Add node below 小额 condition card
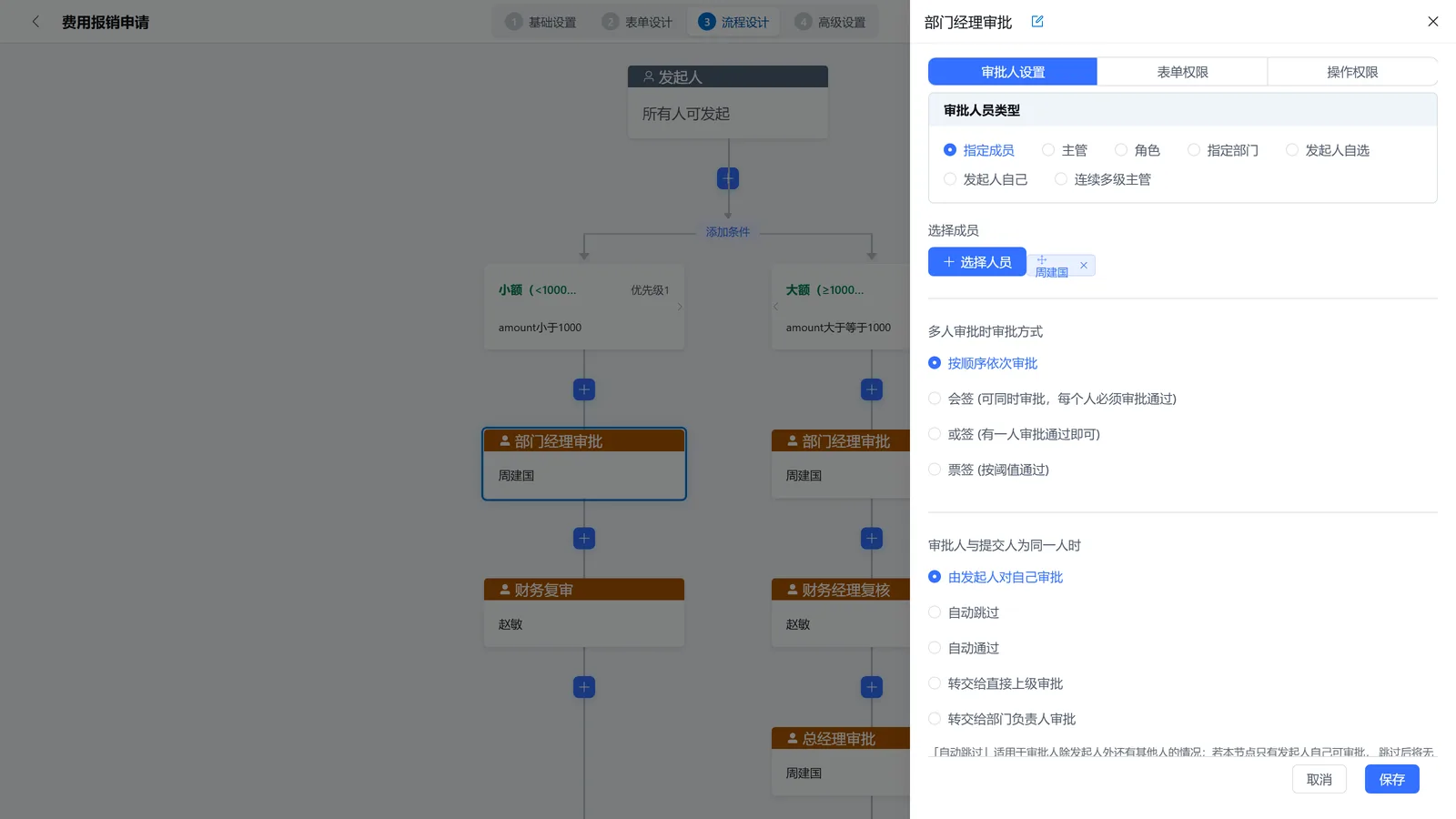The image size is (1456, 819). coord(584,389)
